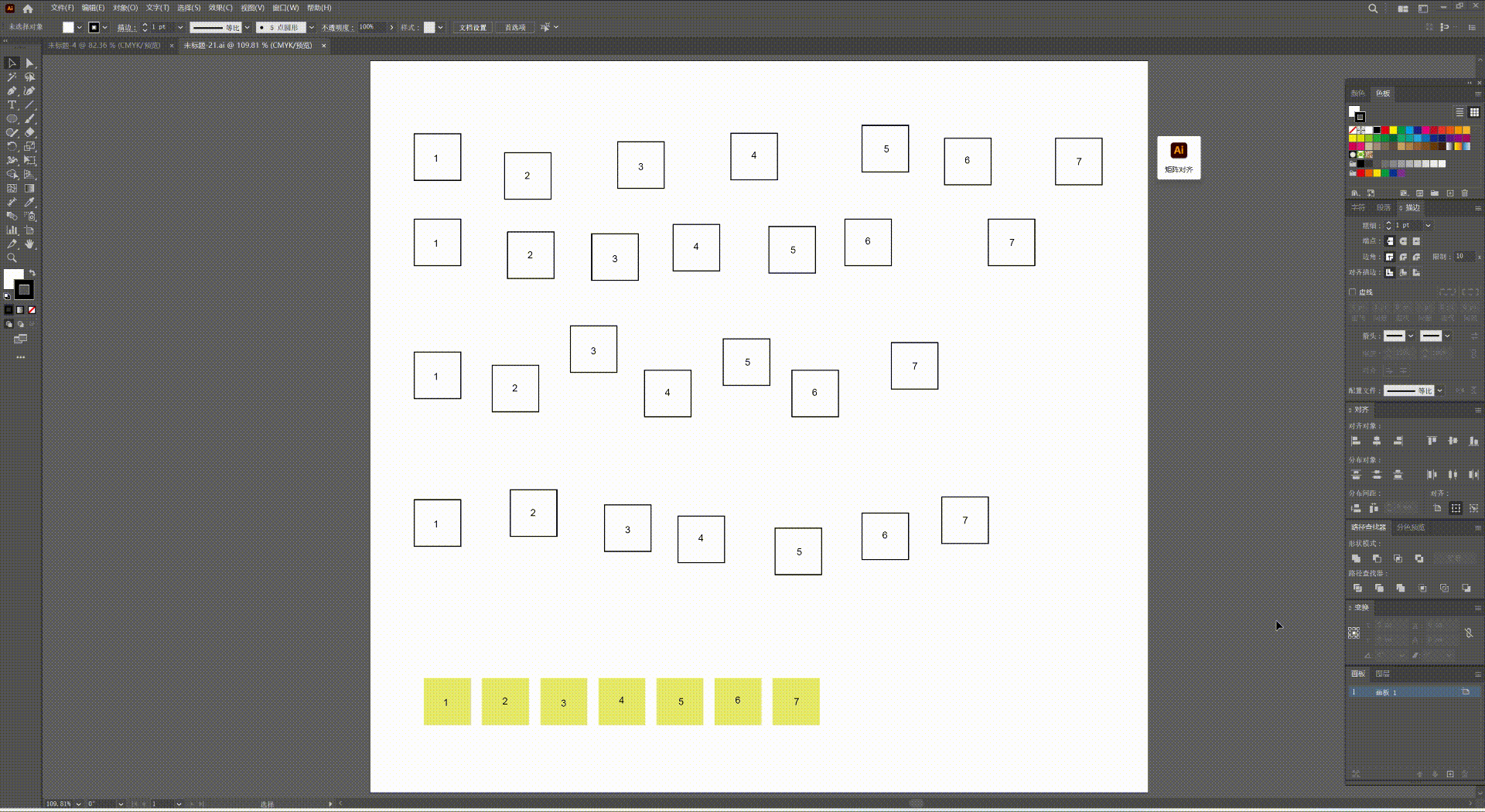This screenshot has height=812, width=1485.
Task: Select the black arrow Selection tool
Action: pyautogui.click(x=12, y=63)
